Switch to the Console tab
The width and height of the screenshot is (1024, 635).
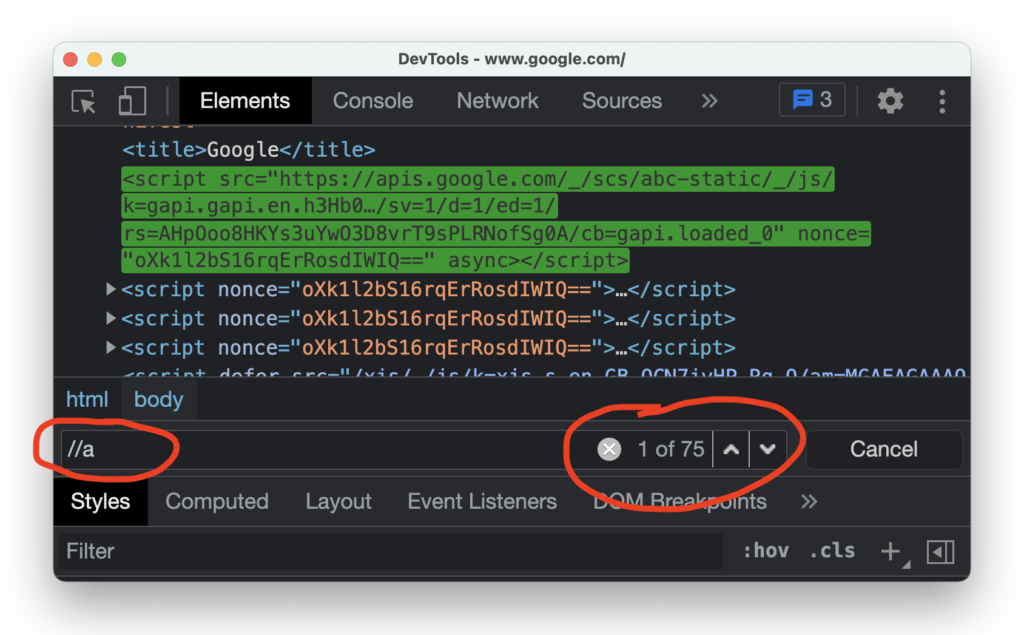(373, 101)
